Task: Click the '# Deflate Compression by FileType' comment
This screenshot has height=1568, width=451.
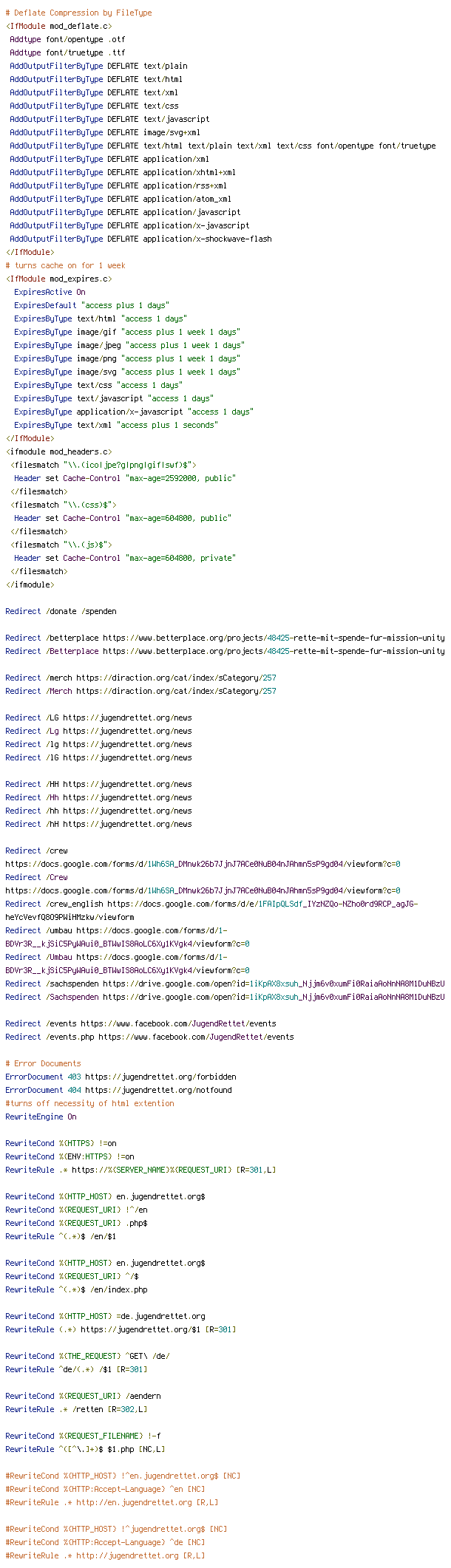Action: [x=78, y=13]
